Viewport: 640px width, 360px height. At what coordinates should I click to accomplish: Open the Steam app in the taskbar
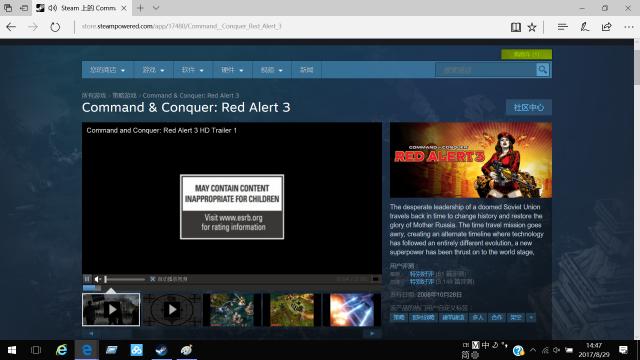(162, 350)
